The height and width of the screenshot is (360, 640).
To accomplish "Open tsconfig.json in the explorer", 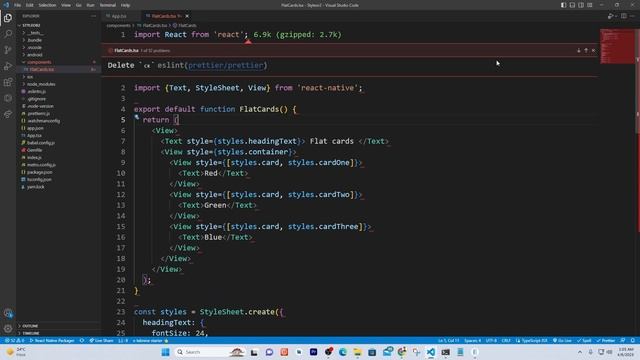I will 39,180.
